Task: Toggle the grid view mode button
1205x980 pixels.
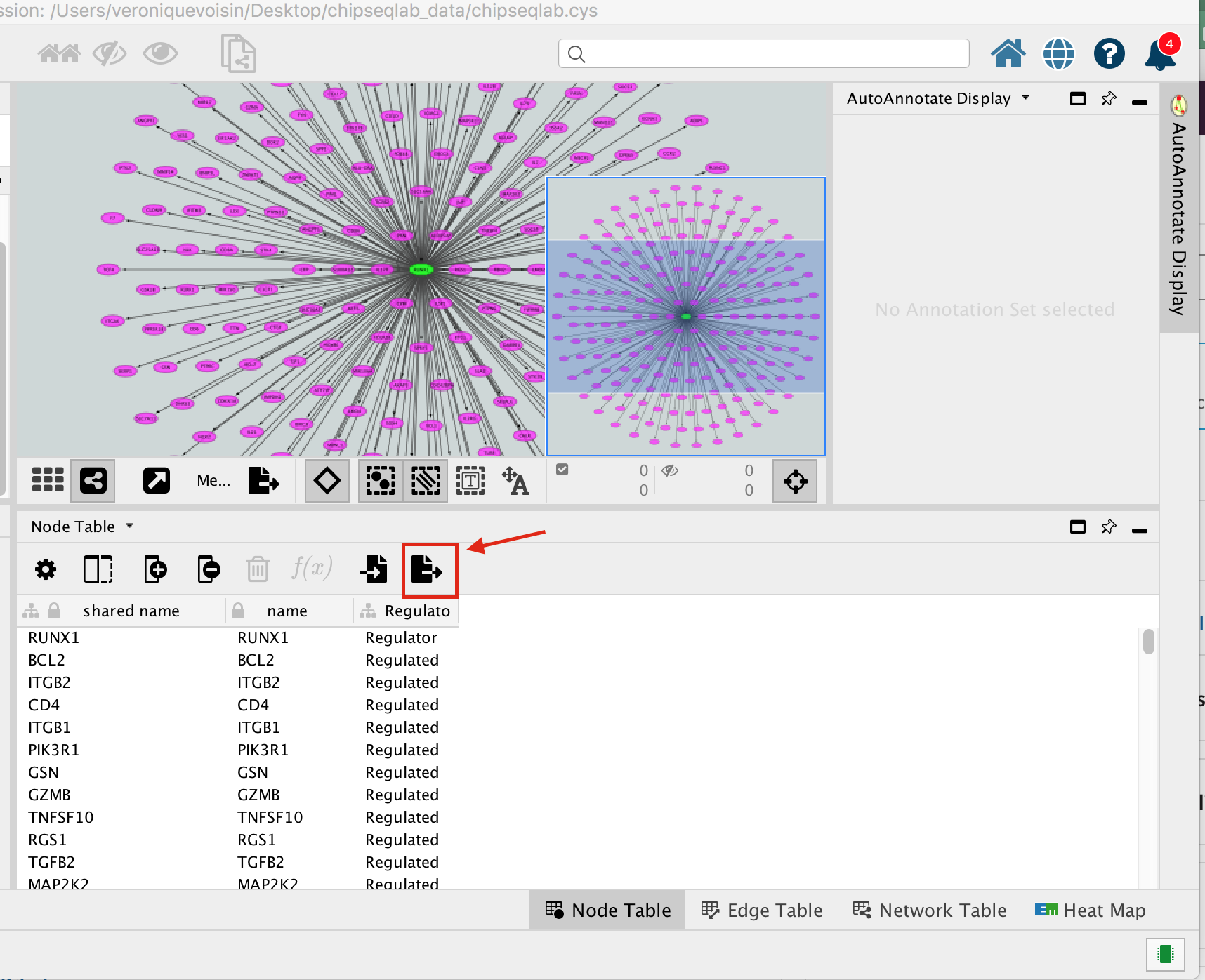Action: tap(48, 481)
